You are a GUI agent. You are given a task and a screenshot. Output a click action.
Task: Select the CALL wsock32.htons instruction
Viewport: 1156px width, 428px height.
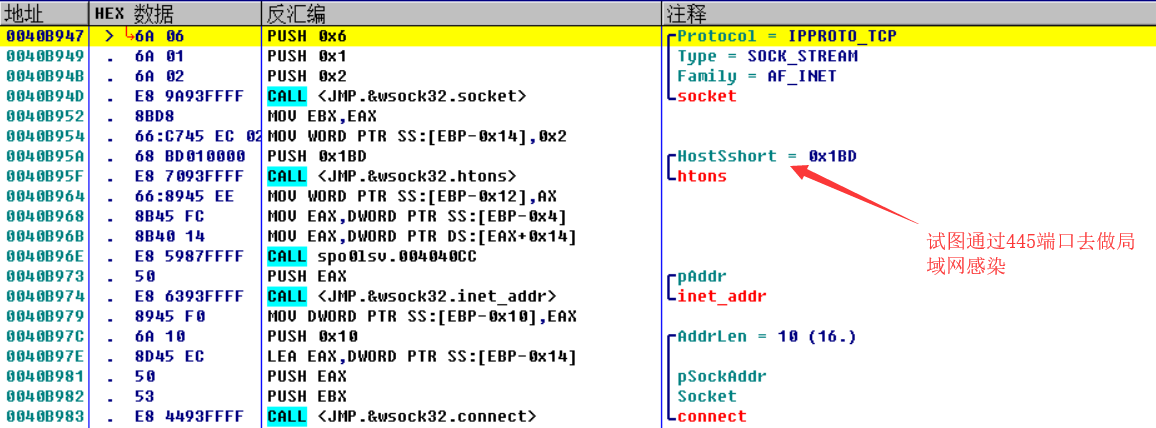(x=392, y=176)
